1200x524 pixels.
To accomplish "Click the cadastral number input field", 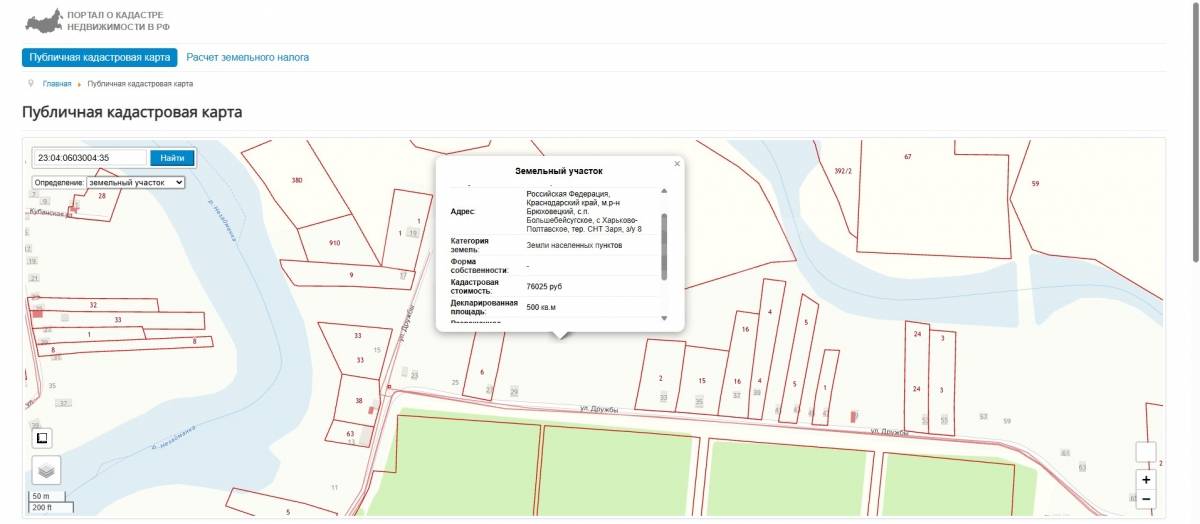I will pyautogui.click(x=90, y=158).
